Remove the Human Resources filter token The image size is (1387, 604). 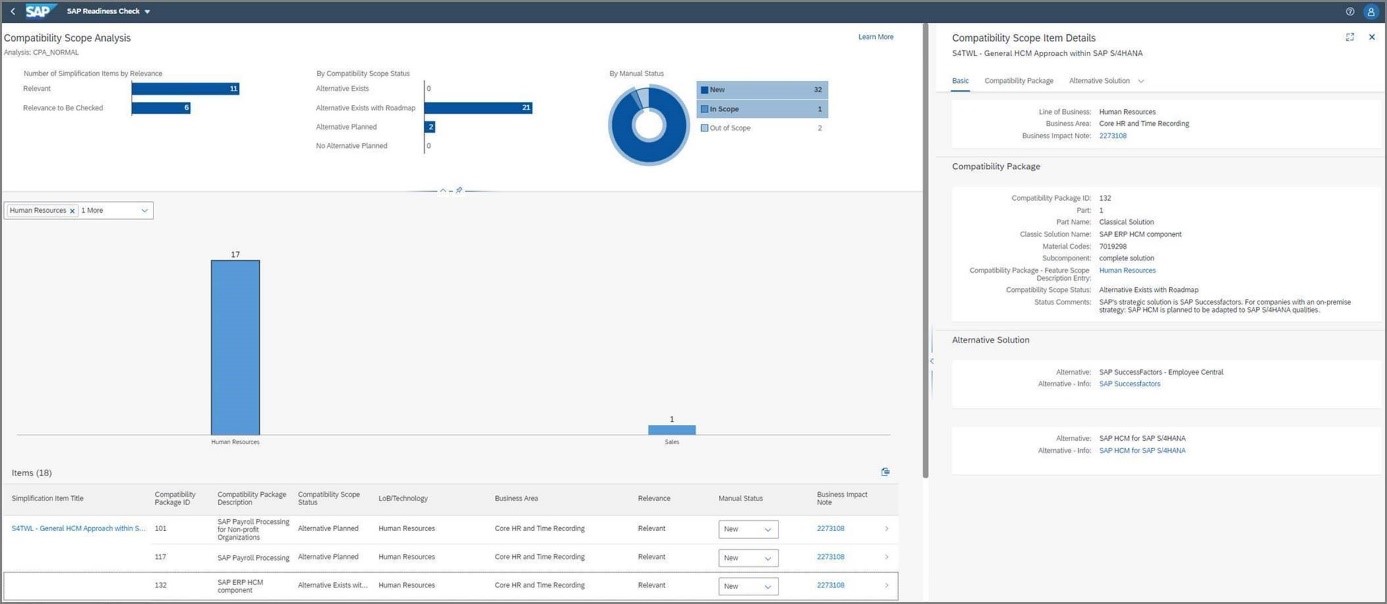[x=72, y=211]
